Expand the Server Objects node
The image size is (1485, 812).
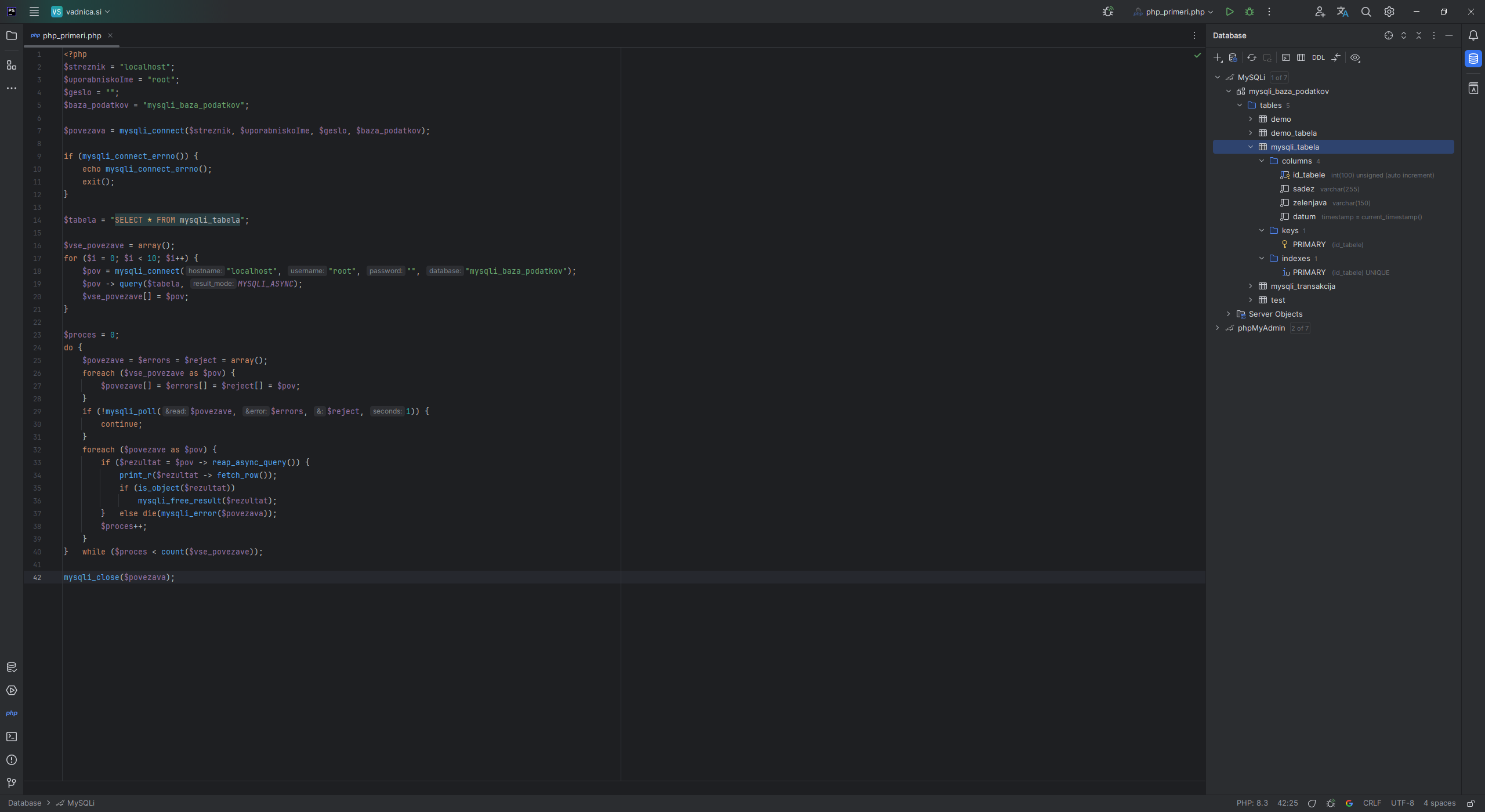coord(1229,314)
